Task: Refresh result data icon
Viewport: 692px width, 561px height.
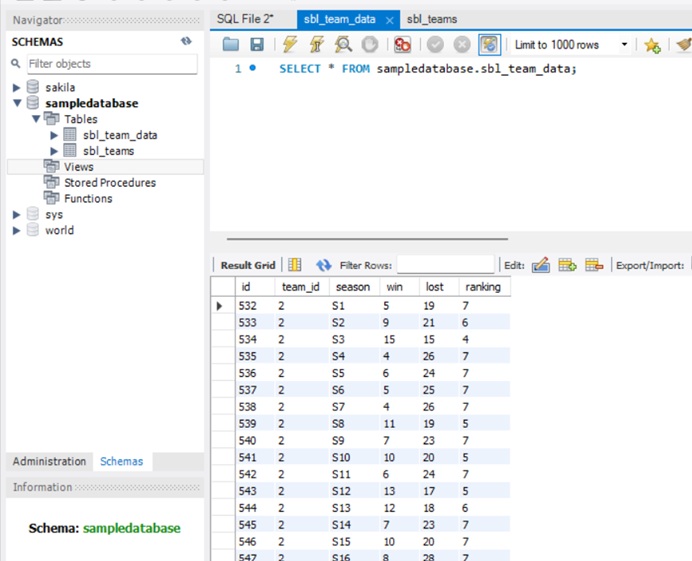Action: (323, 265)
